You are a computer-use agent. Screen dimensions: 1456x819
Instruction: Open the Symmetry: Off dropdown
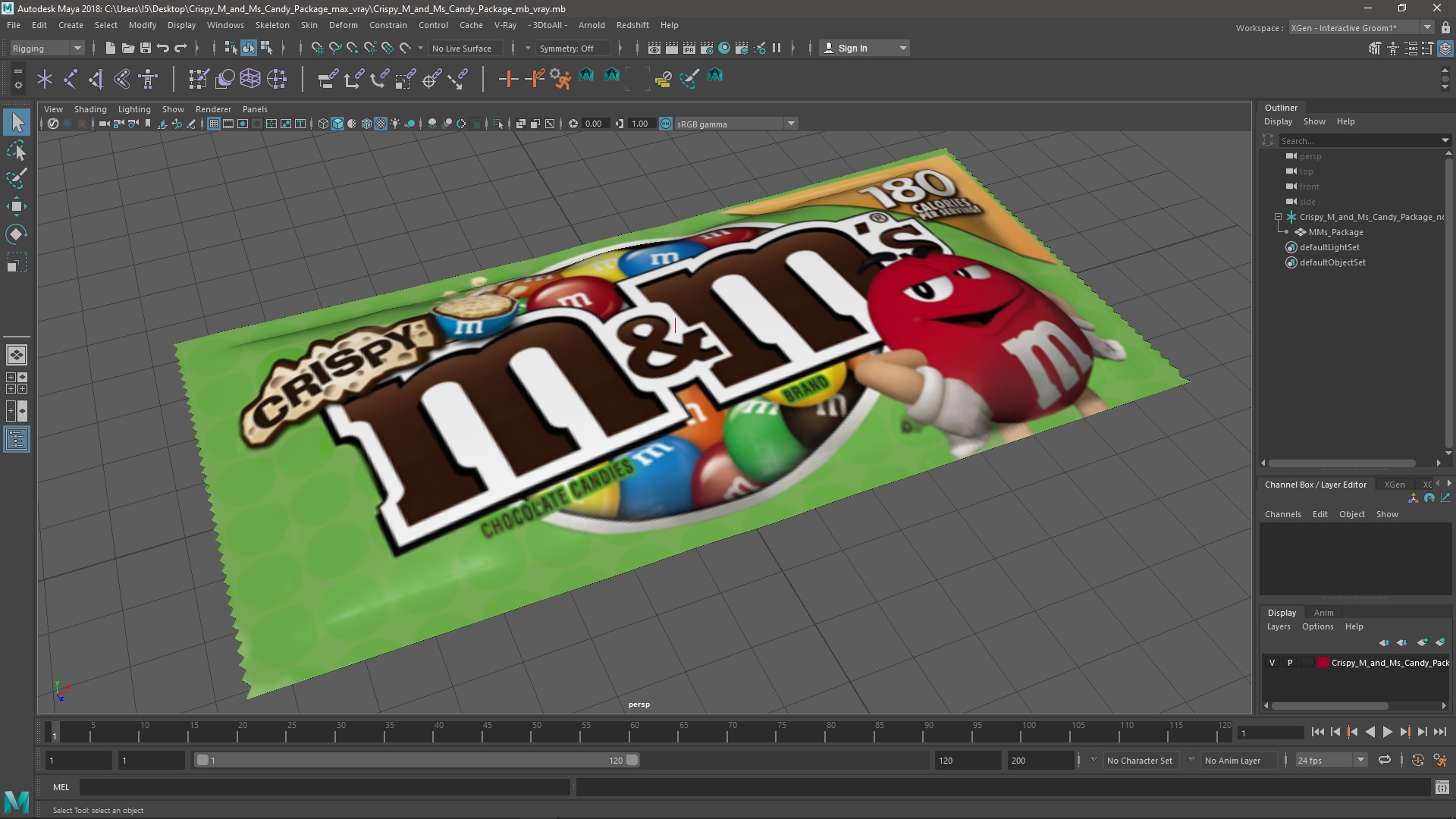click(x=573, y=48)
